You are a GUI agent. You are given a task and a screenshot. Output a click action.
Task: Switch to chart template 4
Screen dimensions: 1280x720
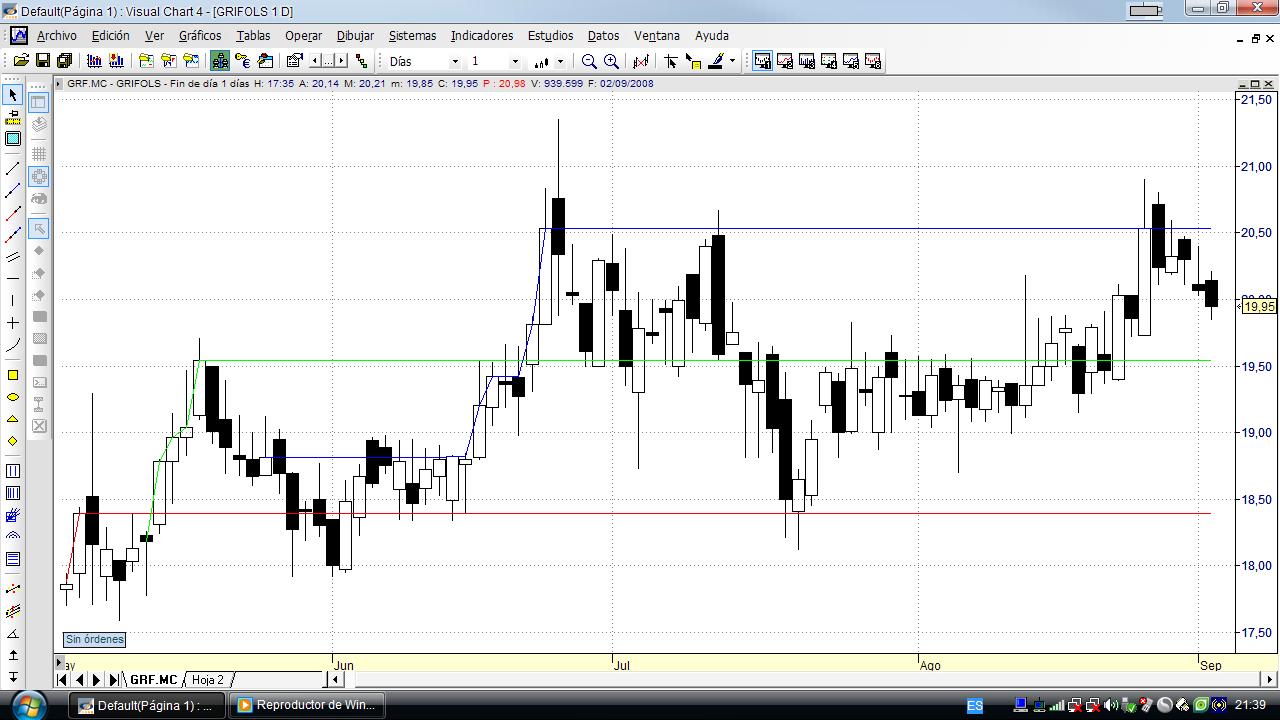(829, 61)
